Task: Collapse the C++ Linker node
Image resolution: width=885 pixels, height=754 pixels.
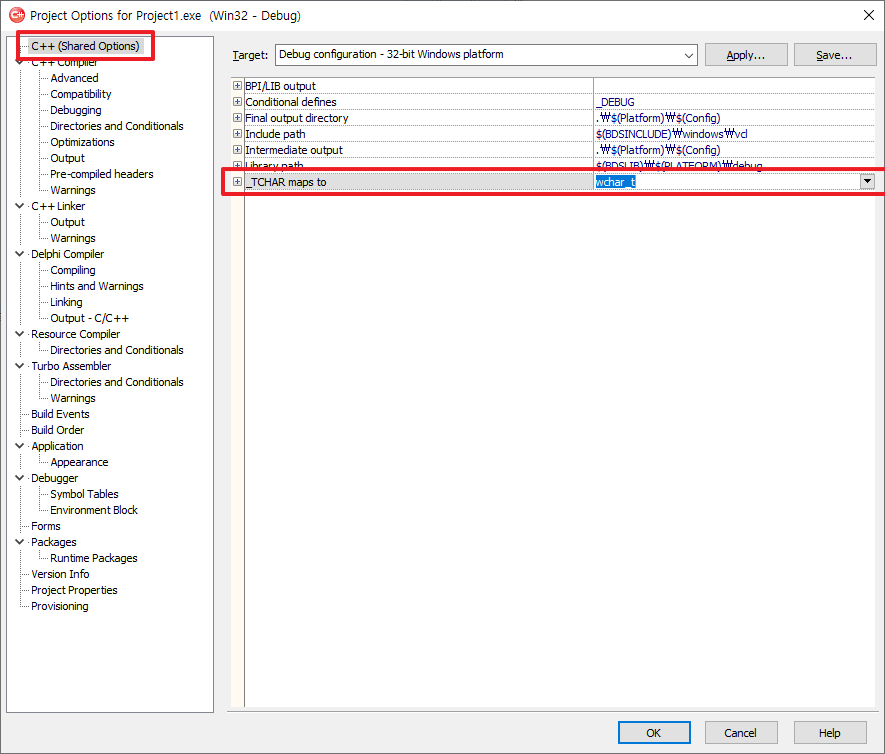Action: [x=20, y=206]
